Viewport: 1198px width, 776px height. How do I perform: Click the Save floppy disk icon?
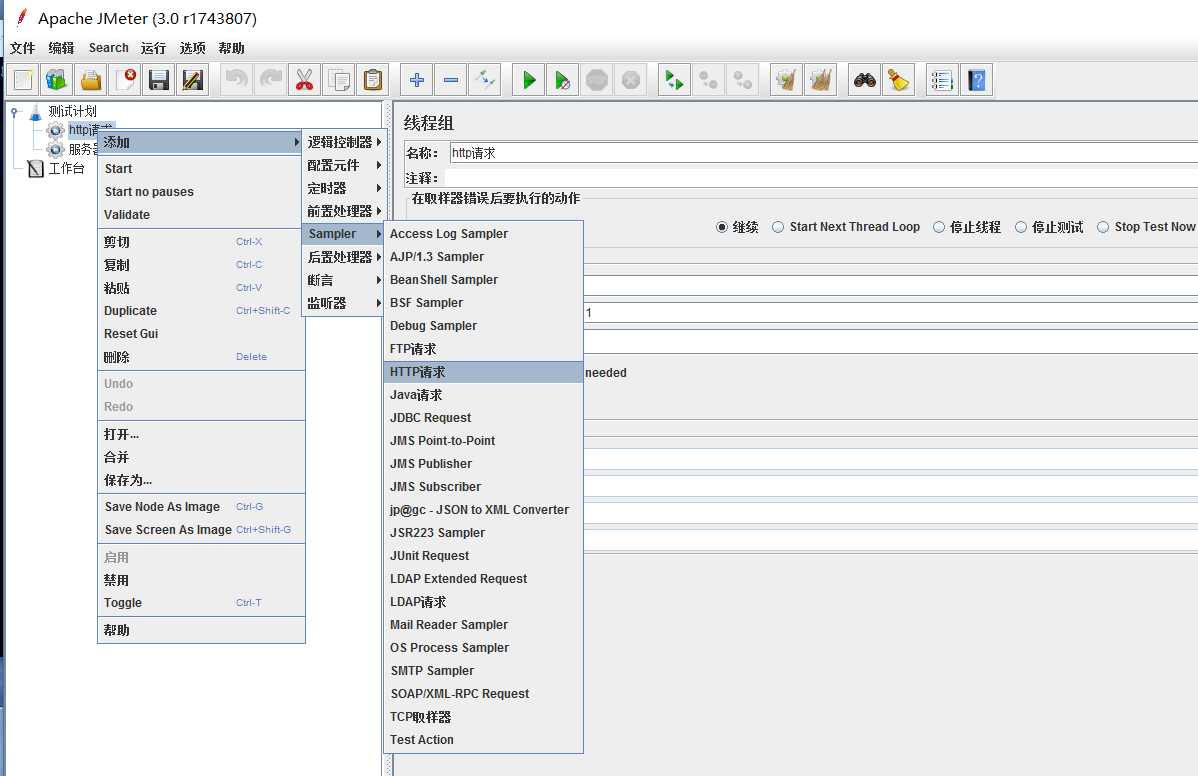click(x=159, y=80)
